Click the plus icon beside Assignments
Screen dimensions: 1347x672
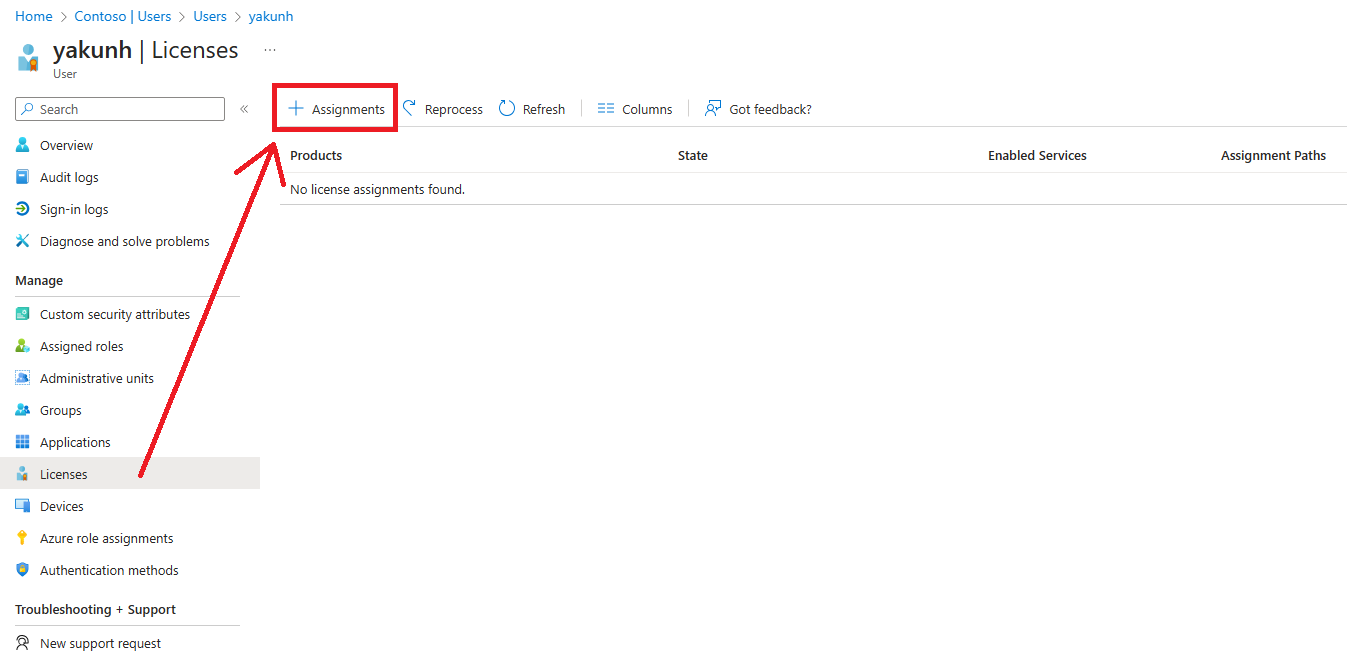tap(296, 108)
